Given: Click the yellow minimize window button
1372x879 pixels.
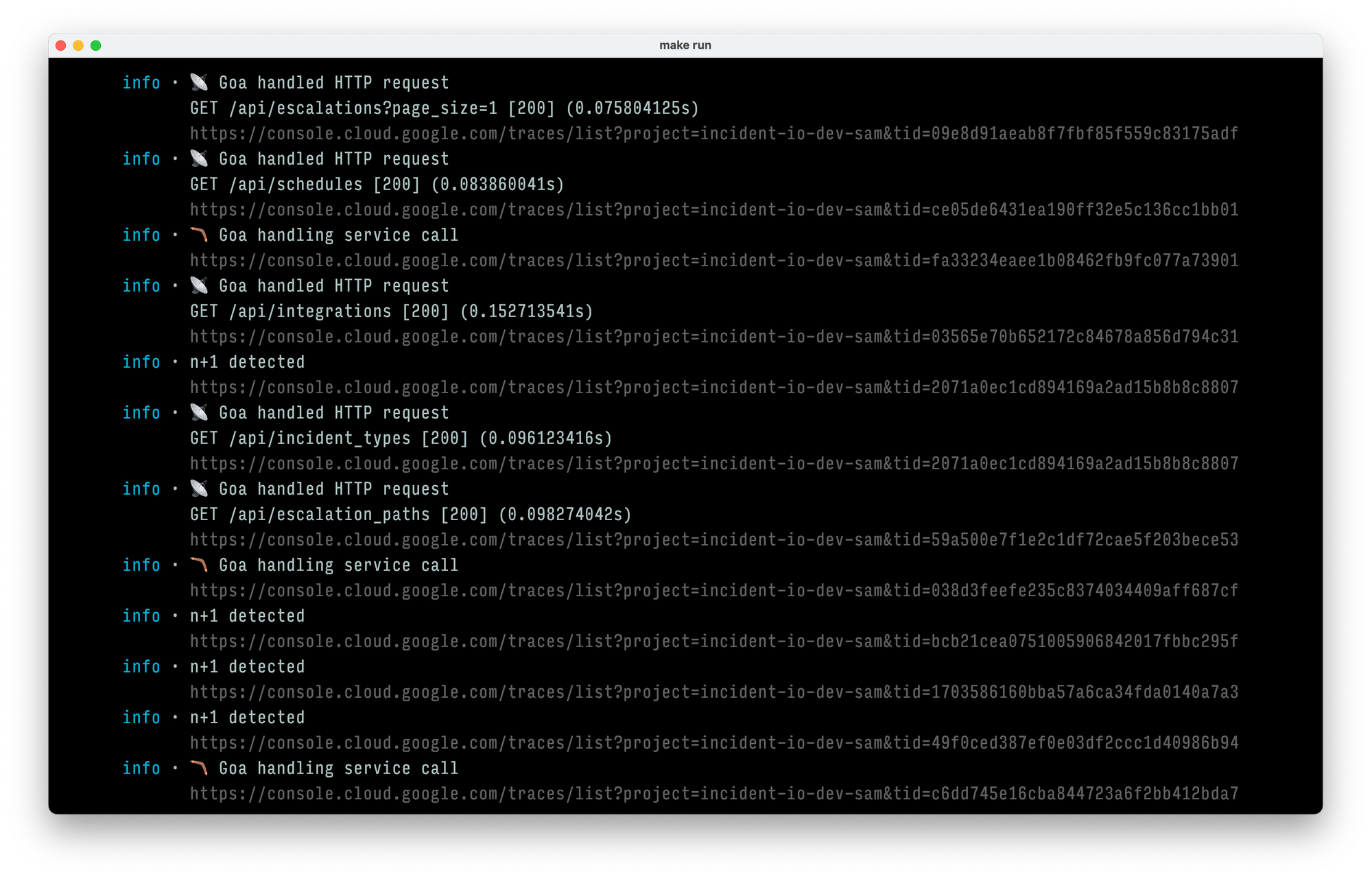Looking at the screenshot, I should [78, 45].
